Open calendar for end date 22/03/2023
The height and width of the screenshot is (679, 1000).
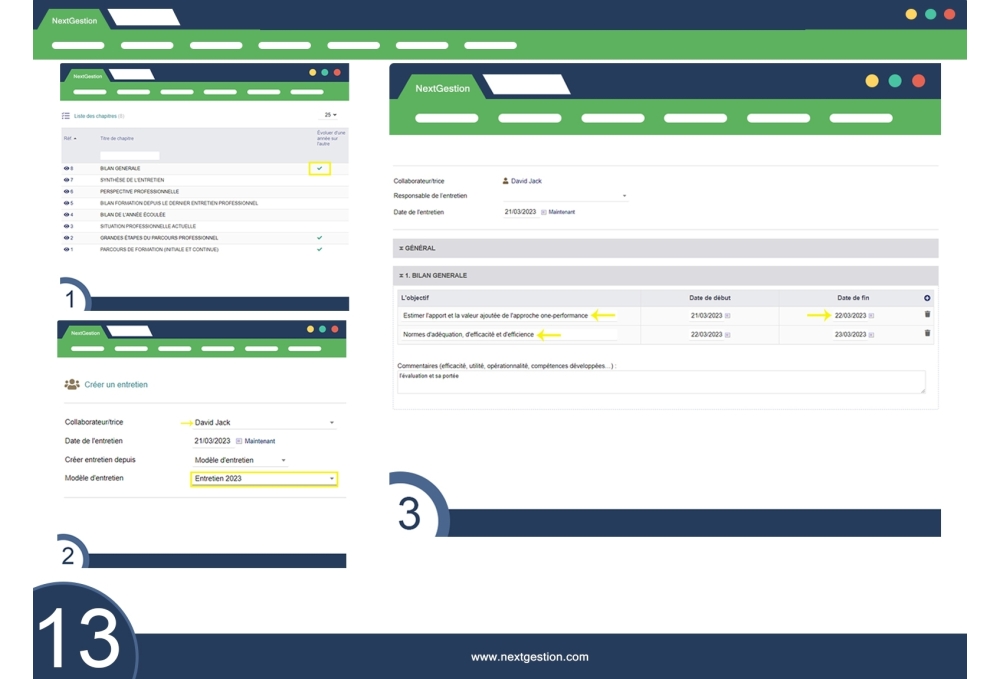tap(871, 316)
